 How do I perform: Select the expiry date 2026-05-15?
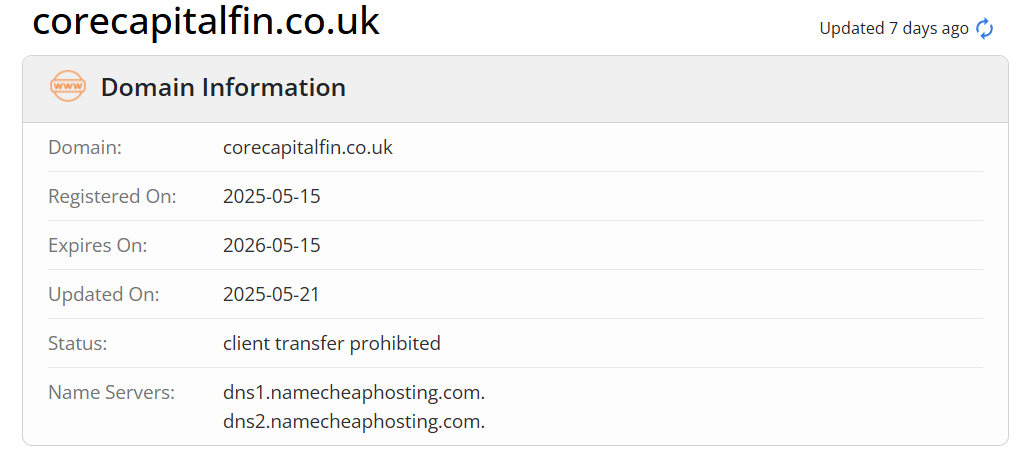[271, 245]
